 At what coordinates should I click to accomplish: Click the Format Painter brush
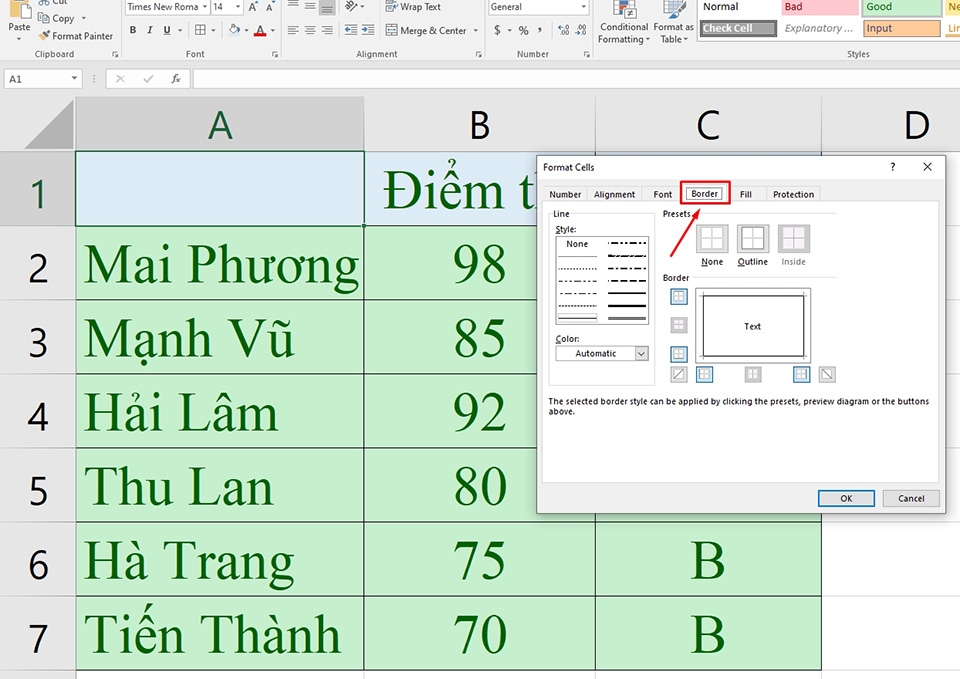pyautogui.click(x=44, y=36)
